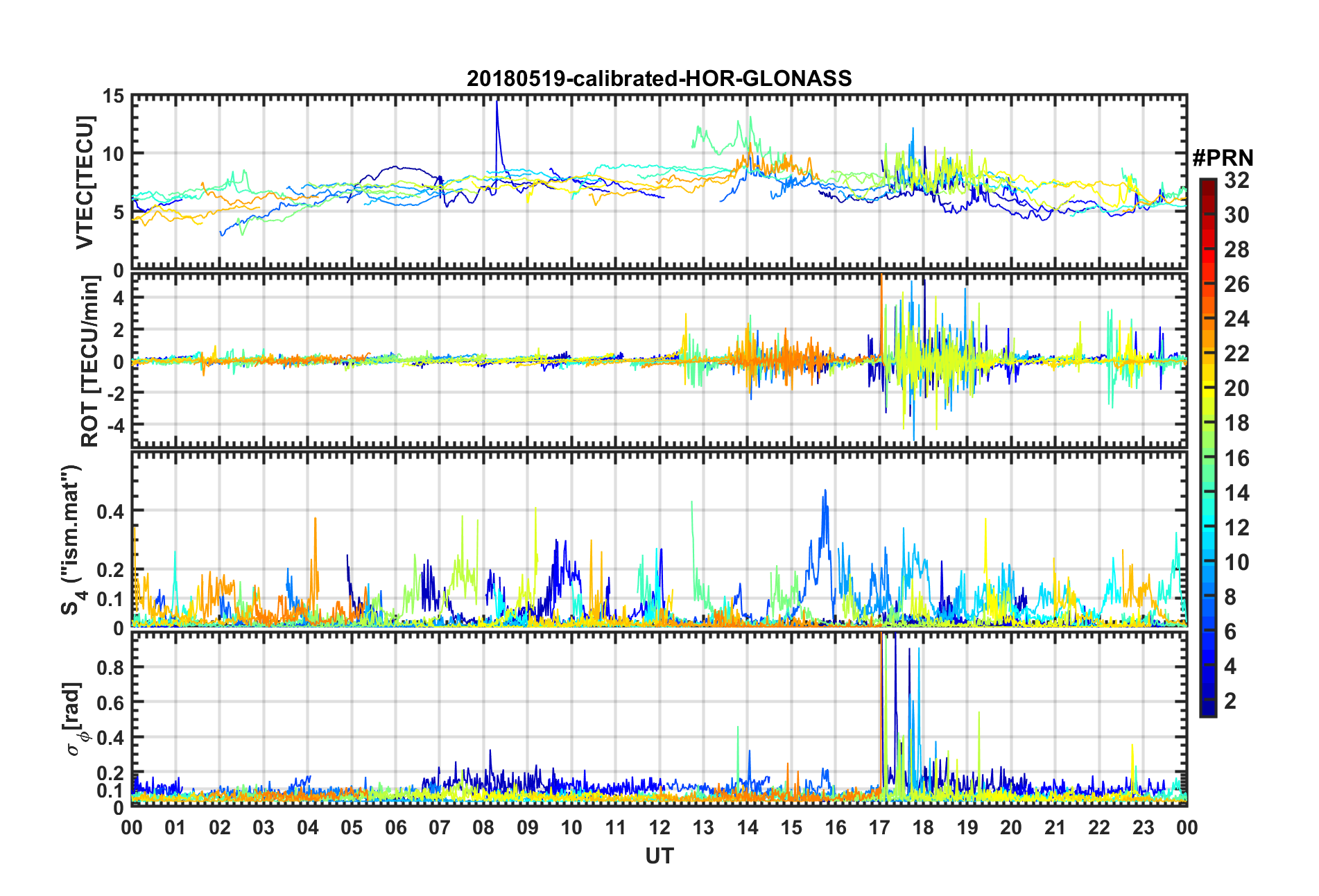
Task: Click the colorbar tick label 32
Action: (x=1236, y=180)
